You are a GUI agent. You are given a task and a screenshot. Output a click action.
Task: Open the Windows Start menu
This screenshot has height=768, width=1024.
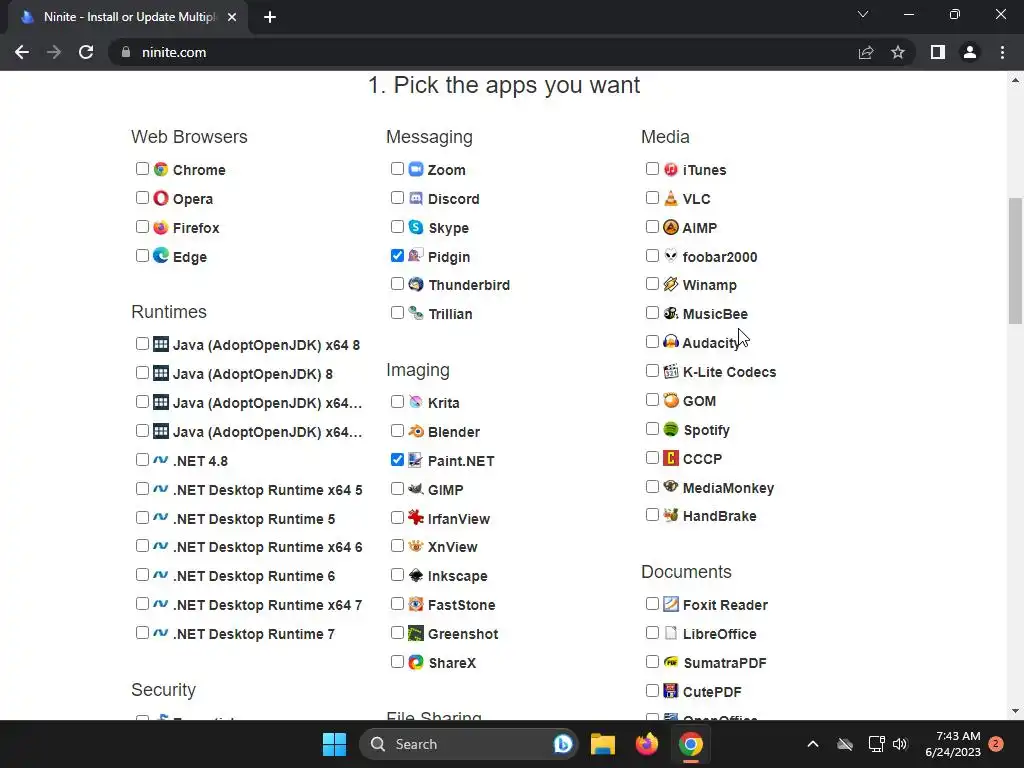point(334,744)
